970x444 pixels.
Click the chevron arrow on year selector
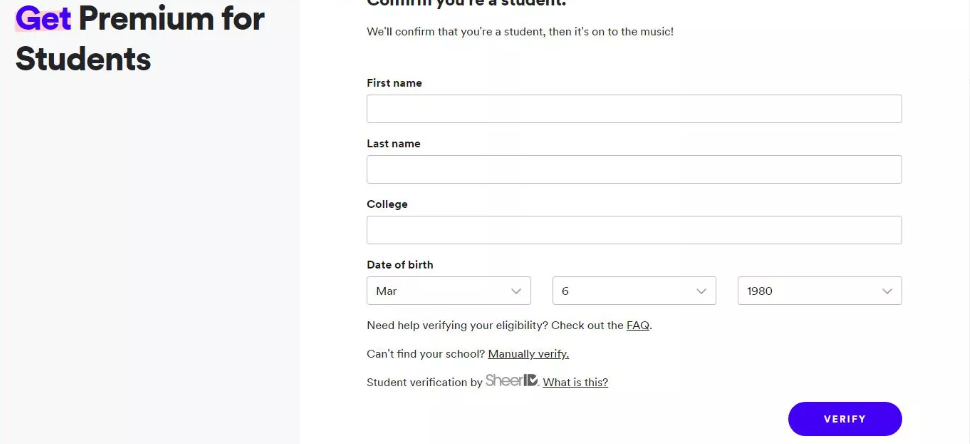click(887, 291)
